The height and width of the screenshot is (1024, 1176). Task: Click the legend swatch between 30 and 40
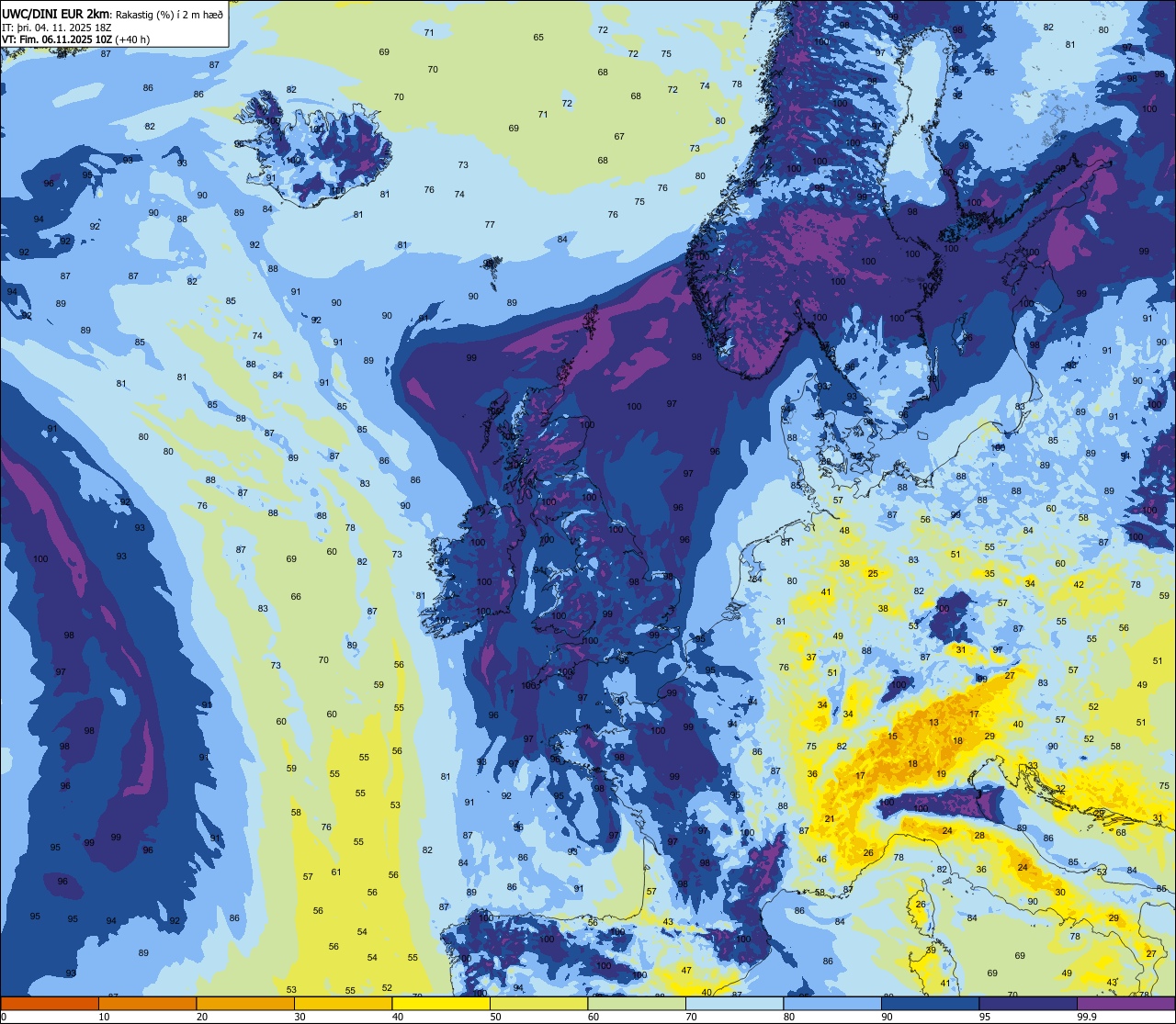(x=343, y=1003)
